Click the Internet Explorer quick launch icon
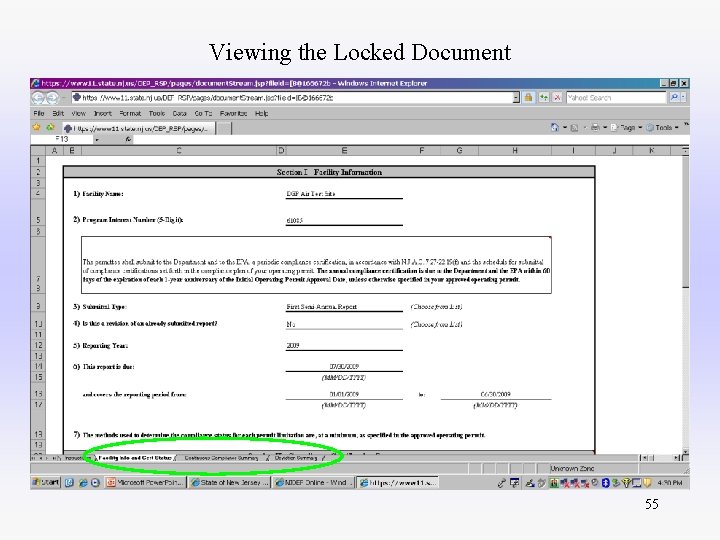This screenshot has height=540, width=720. tap(83, 483)
